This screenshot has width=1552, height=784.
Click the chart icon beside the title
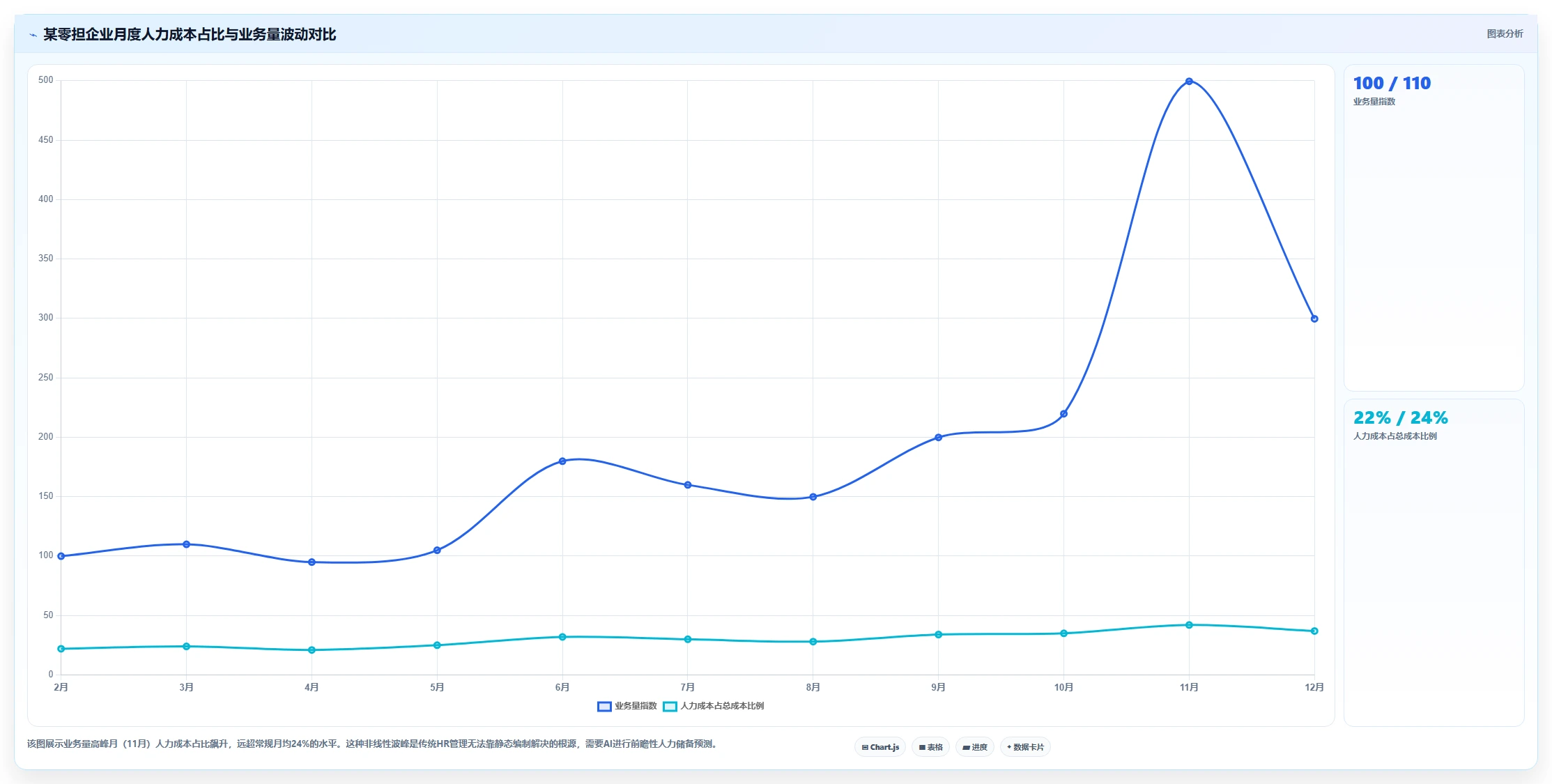pos(33,35)
